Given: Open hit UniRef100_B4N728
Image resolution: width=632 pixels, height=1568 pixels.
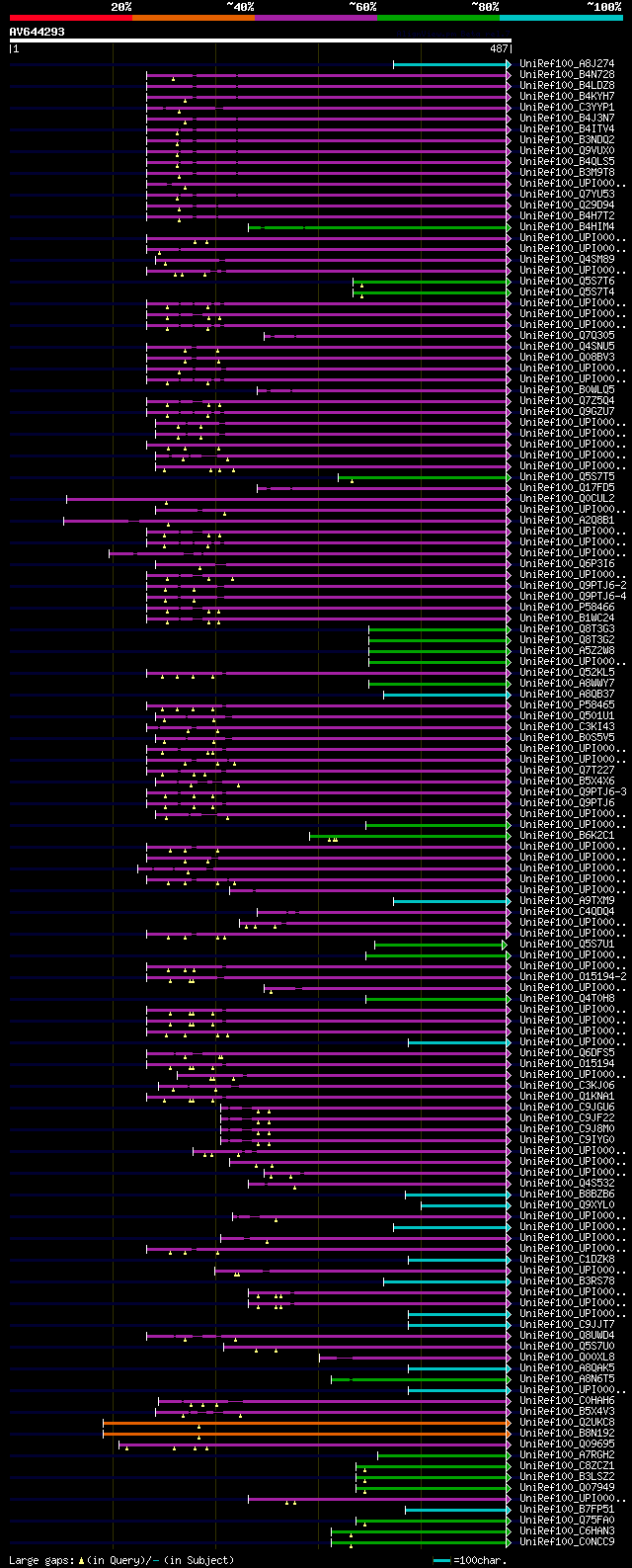Looking at the screenshot, I should (x=567, y=75).
